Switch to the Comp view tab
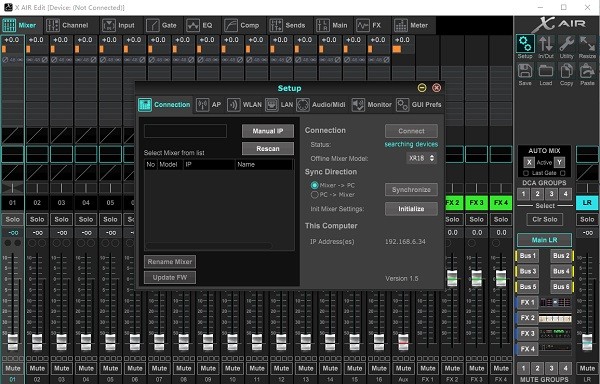 [242, 25]
